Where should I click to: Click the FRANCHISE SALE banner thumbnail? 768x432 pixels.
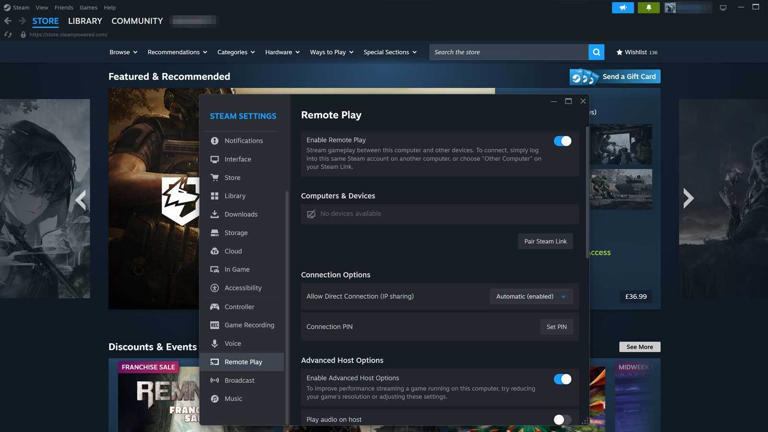click(158, 397)
